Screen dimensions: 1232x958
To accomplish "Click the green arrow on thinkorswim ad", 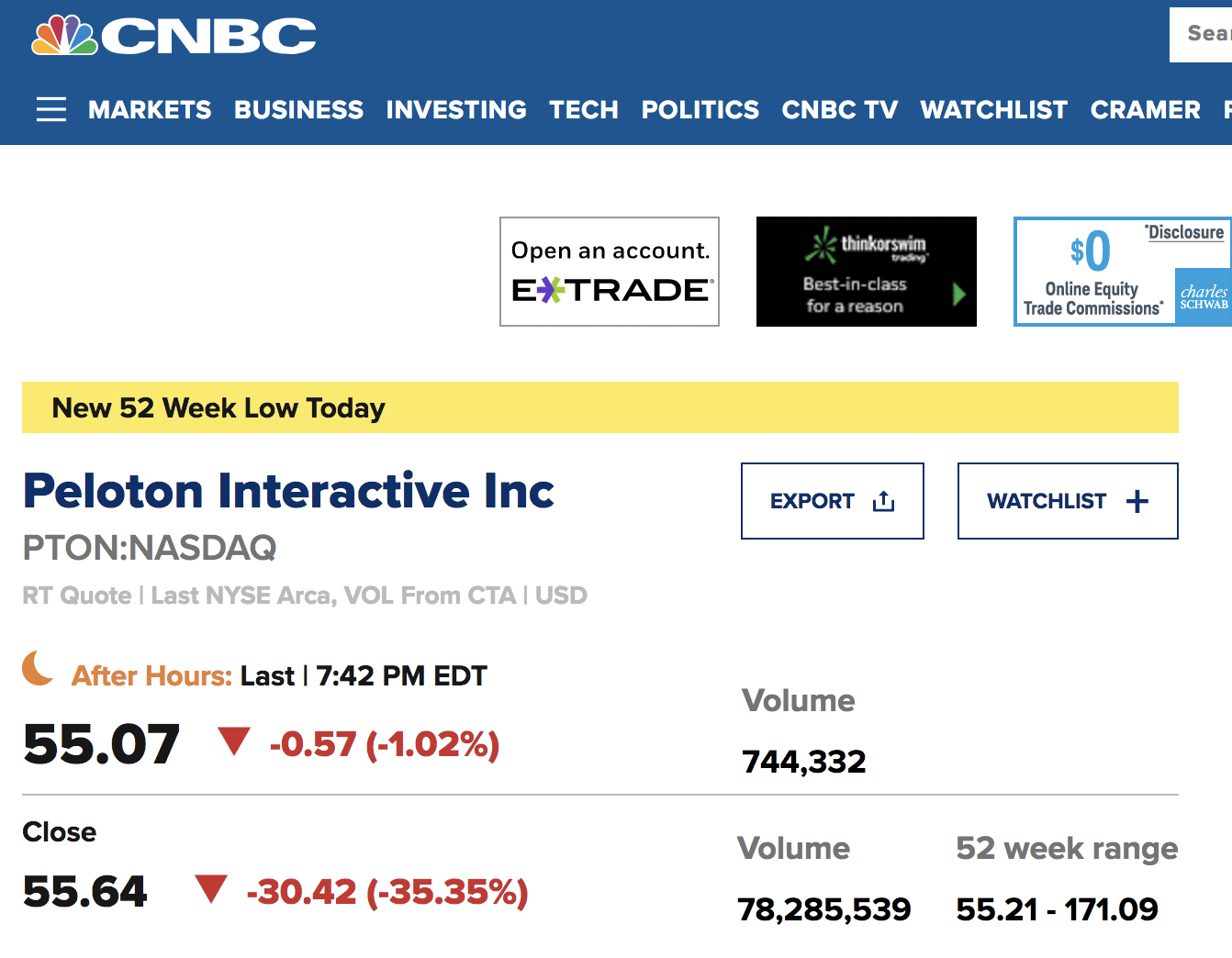I will coord(959,295).
